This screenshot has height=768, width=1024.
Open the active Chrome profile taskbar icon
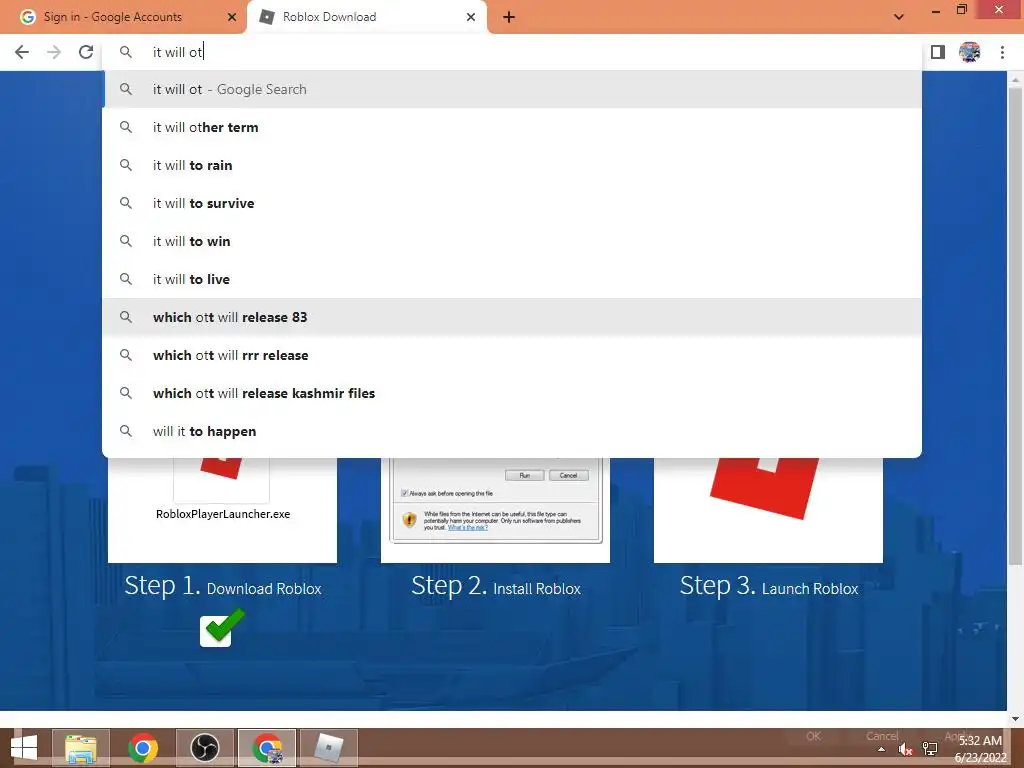pos(267,748)
